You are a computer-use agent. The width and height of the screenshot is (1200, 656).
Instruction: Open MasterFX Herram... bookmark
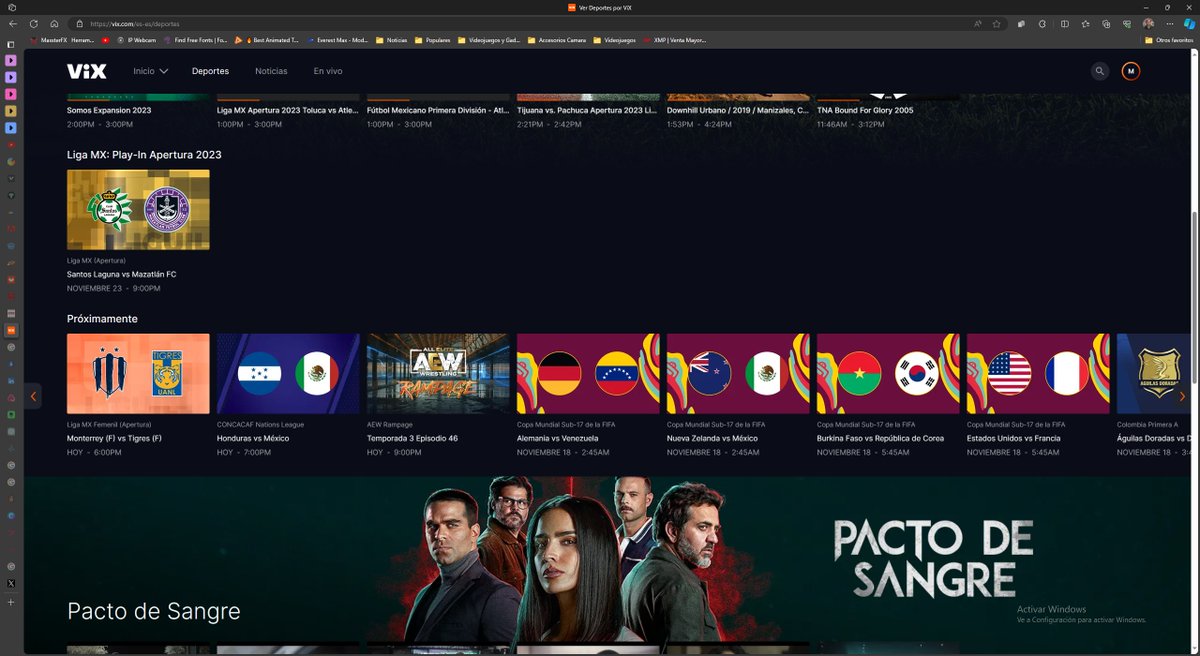[62, 40]
